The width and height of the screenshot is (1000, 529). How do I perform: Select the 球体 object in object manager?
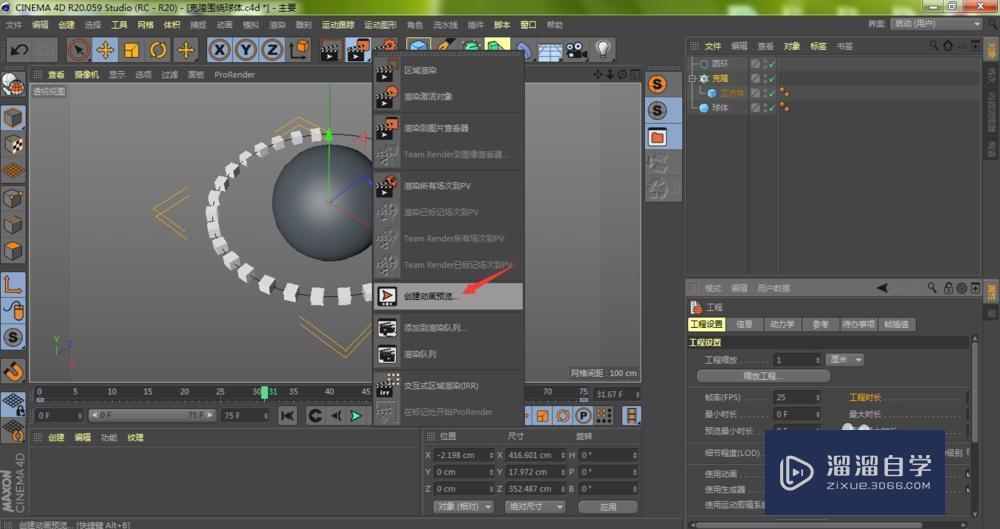pyautogui.click(x=720, y=108)
